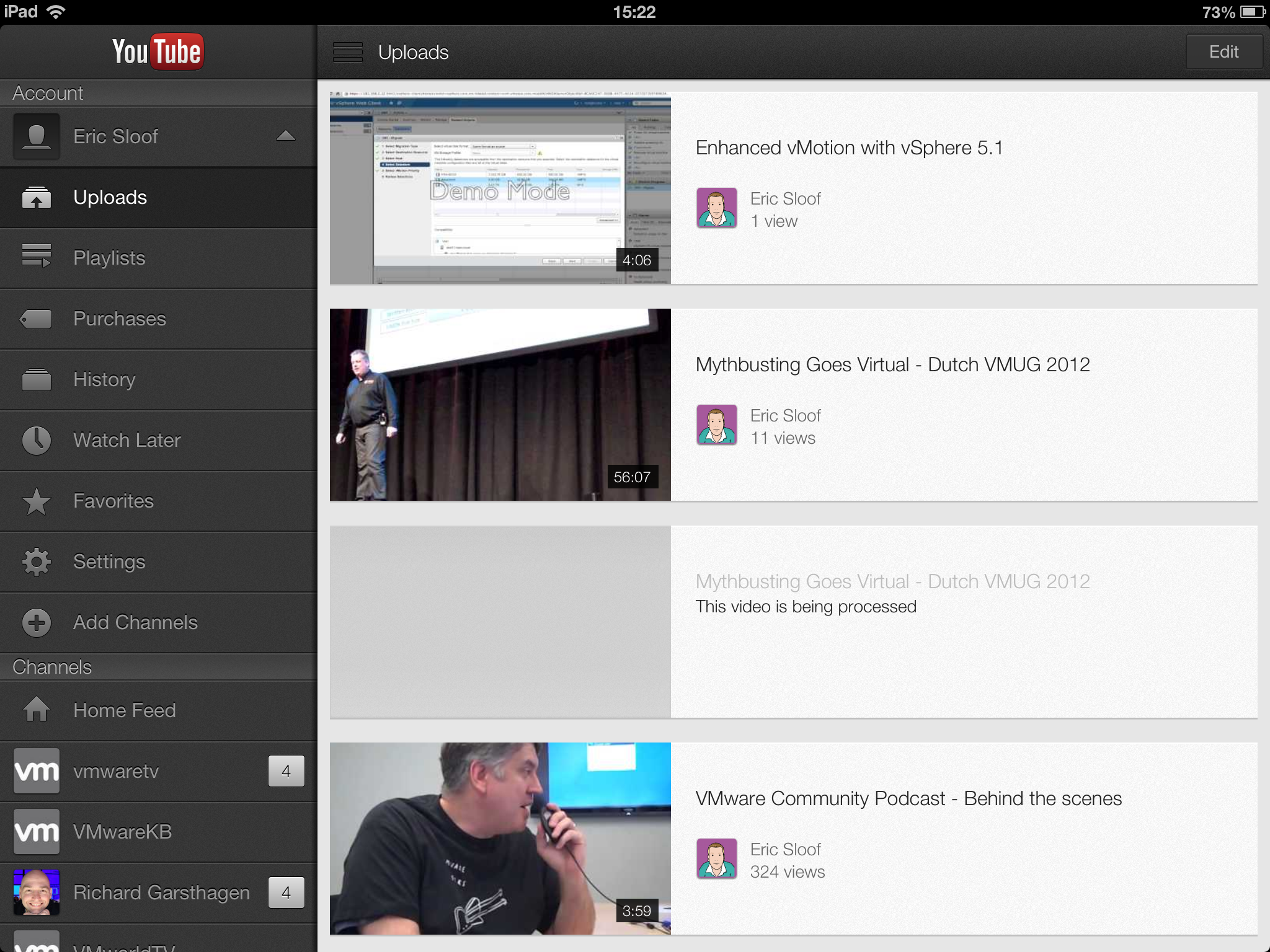Tap 'This video is being processed' text
This screenshot has width=1270, height=952.
click(806, 607)
